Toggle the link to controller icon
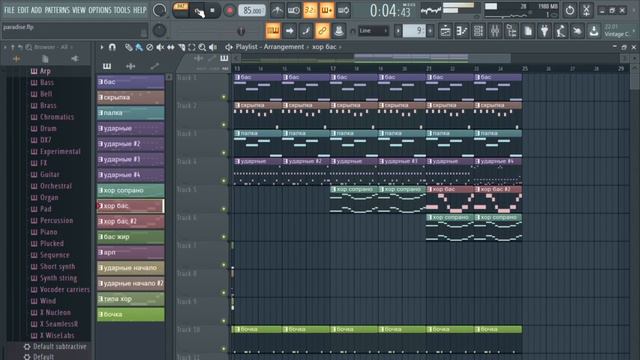The height and width of the screenshot is (360, 640). click(x=322, y=31)
